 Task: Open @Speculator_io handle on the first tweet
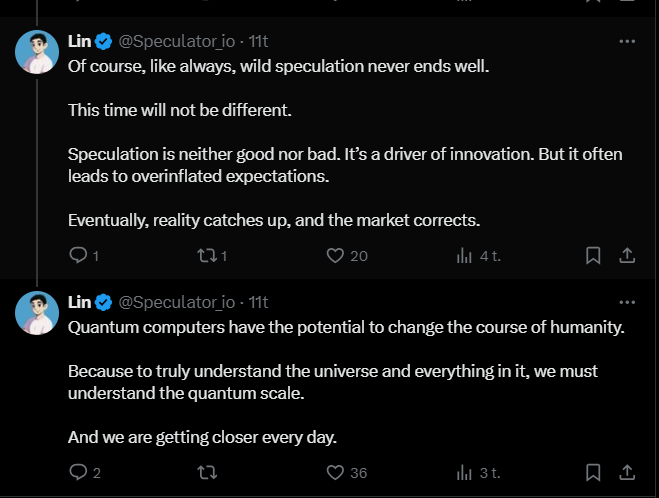(x=177, y=41)
